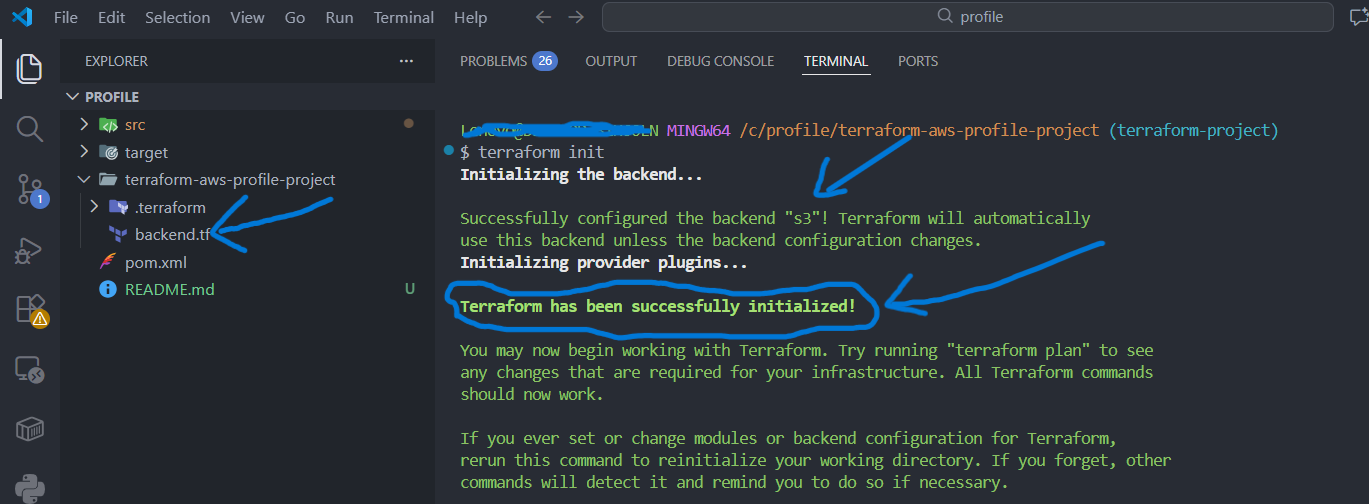
Task: Click the 26 problems count badge
Action: pos(545,61)
